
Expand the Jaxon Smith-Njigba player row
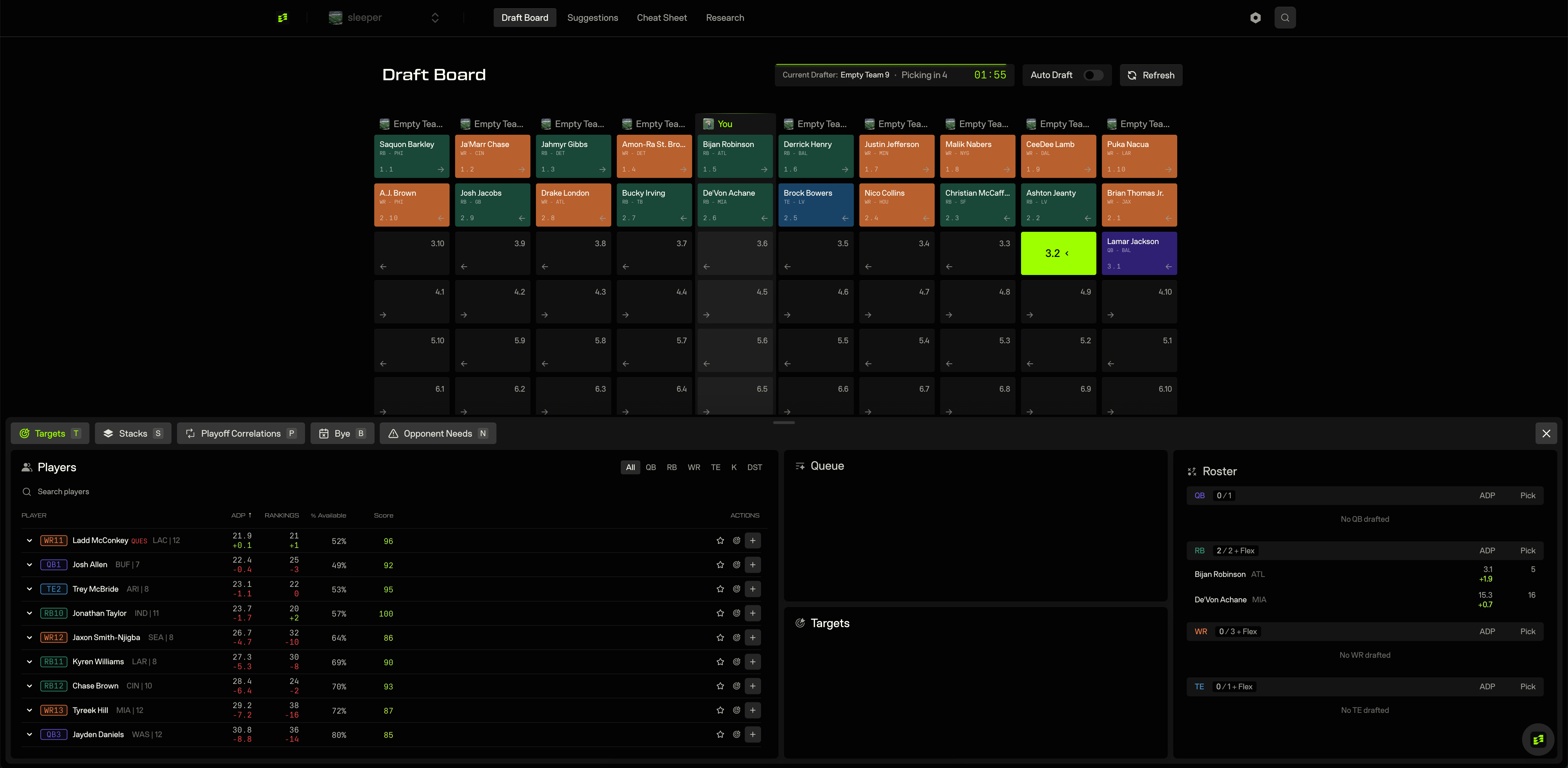coord(29,638)
